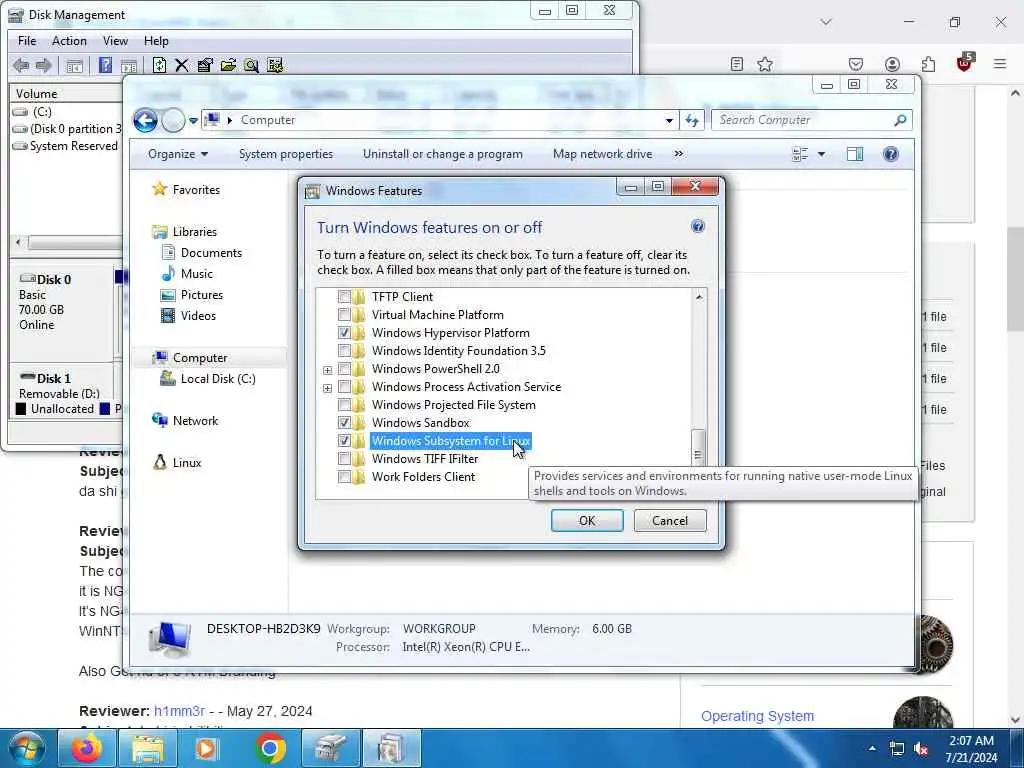The width and height of the screenshot is (1024, 768).
Task: Show more Explorer toolbar commands chevron
Action: (679, 154)
